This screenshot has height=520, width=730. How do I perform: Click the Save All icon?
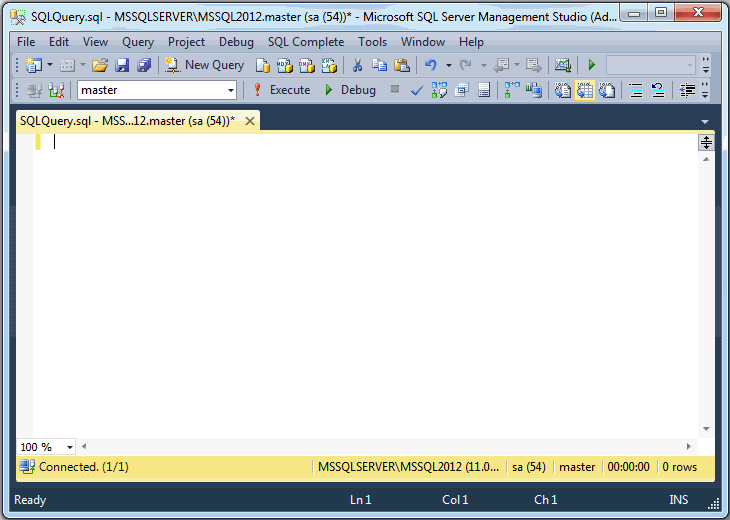pyautogui.click(x=143, y=65)
